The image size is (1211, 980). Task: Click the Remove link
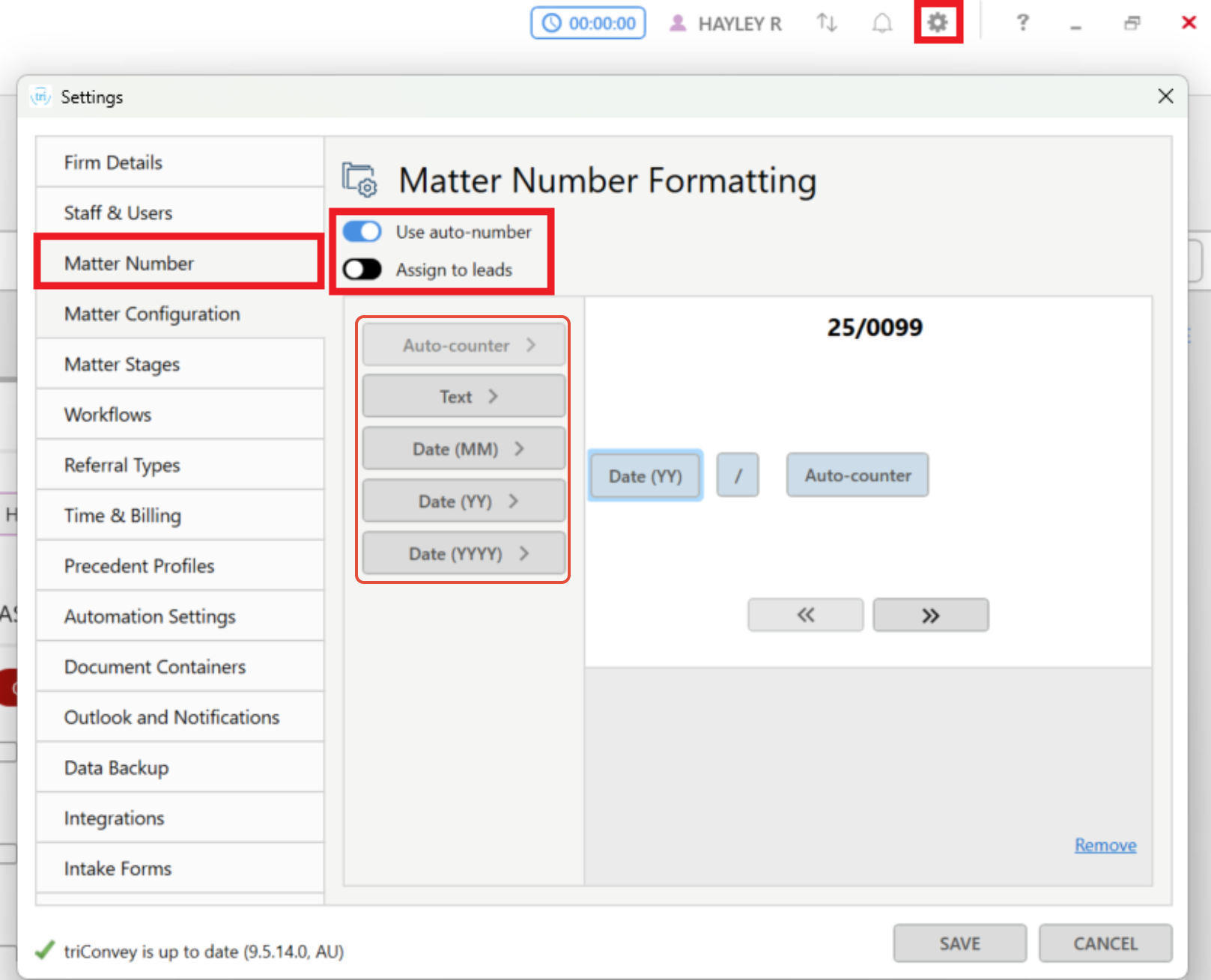tap(1105, 845)
